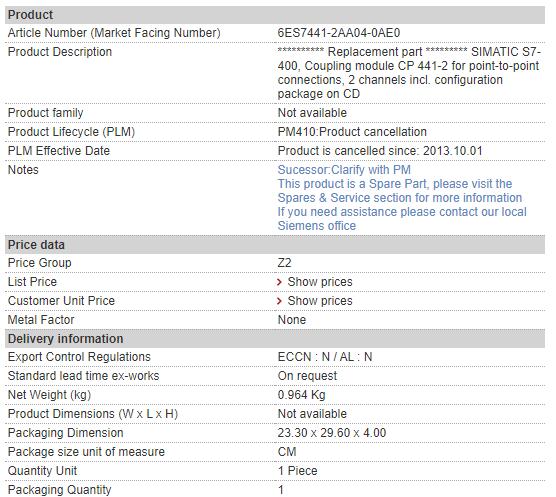Screen dimensions: 556x497
Task: Click the Packaging Quantity label
Action: coord(59,490)
